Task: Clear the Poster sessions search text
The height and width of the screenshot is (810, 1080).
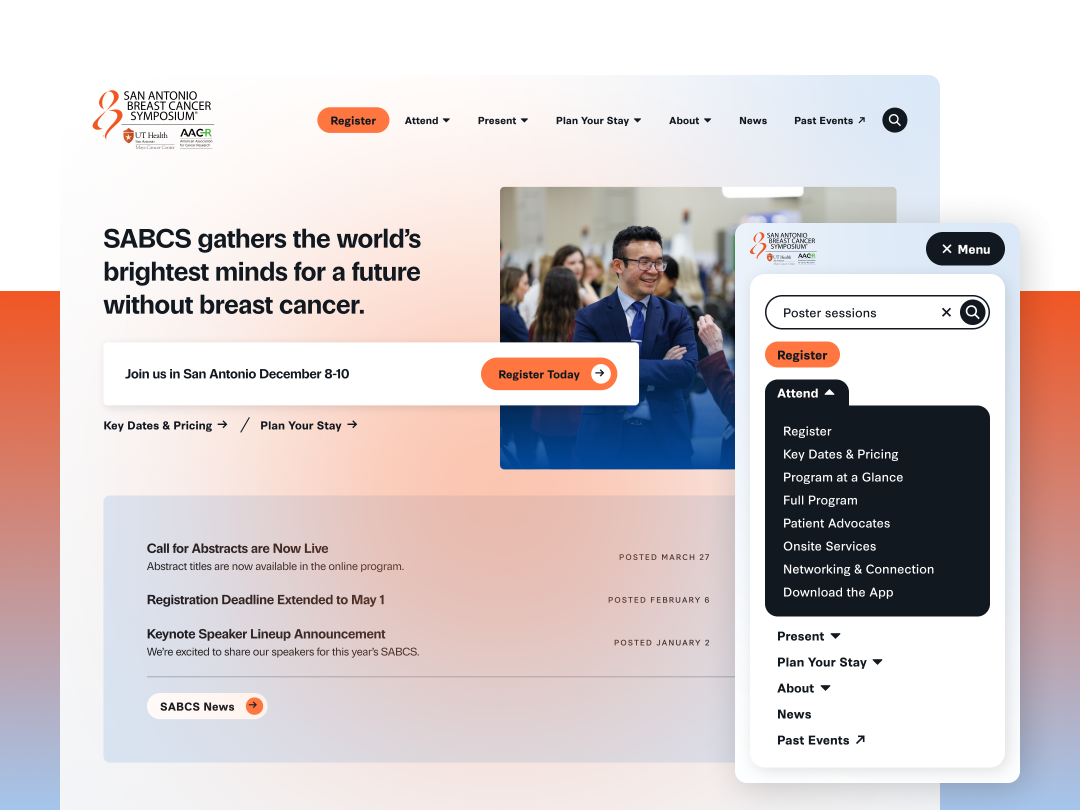Action: click(x=946, y=313)
